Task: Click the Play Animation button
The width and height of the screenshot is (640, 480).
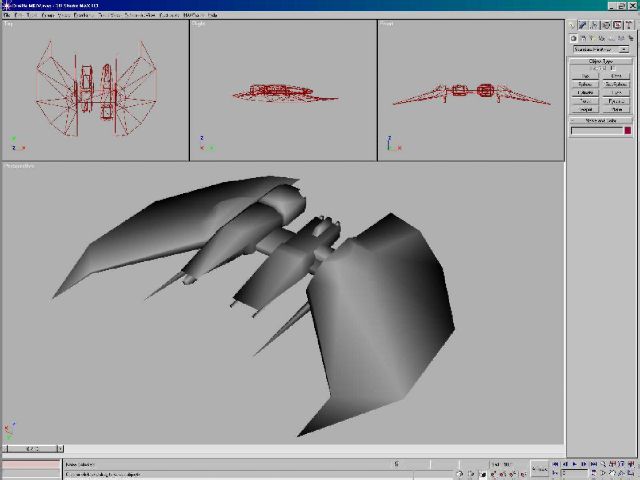Action: [x=577, y=464]
